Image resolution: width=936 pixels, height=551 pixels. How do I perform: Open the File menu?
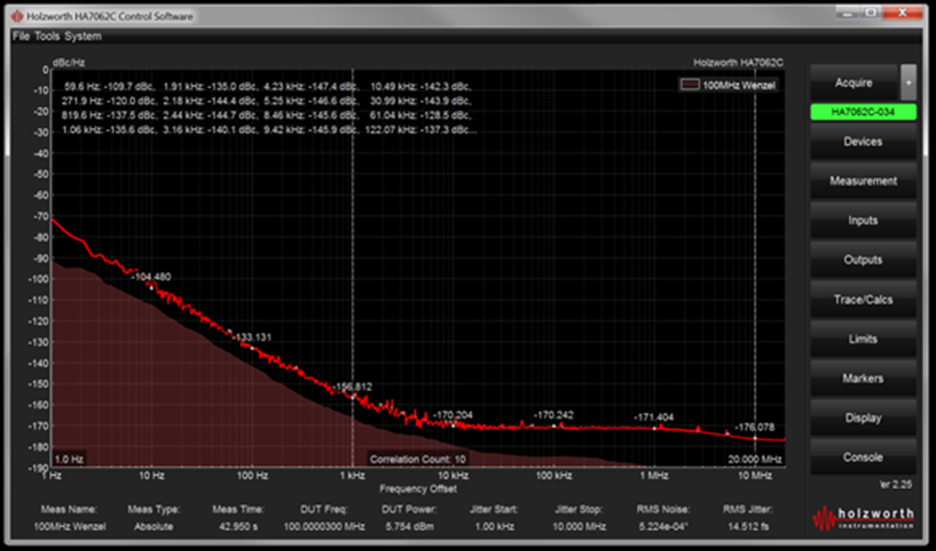pyautogui.click(x=20, y=36)
